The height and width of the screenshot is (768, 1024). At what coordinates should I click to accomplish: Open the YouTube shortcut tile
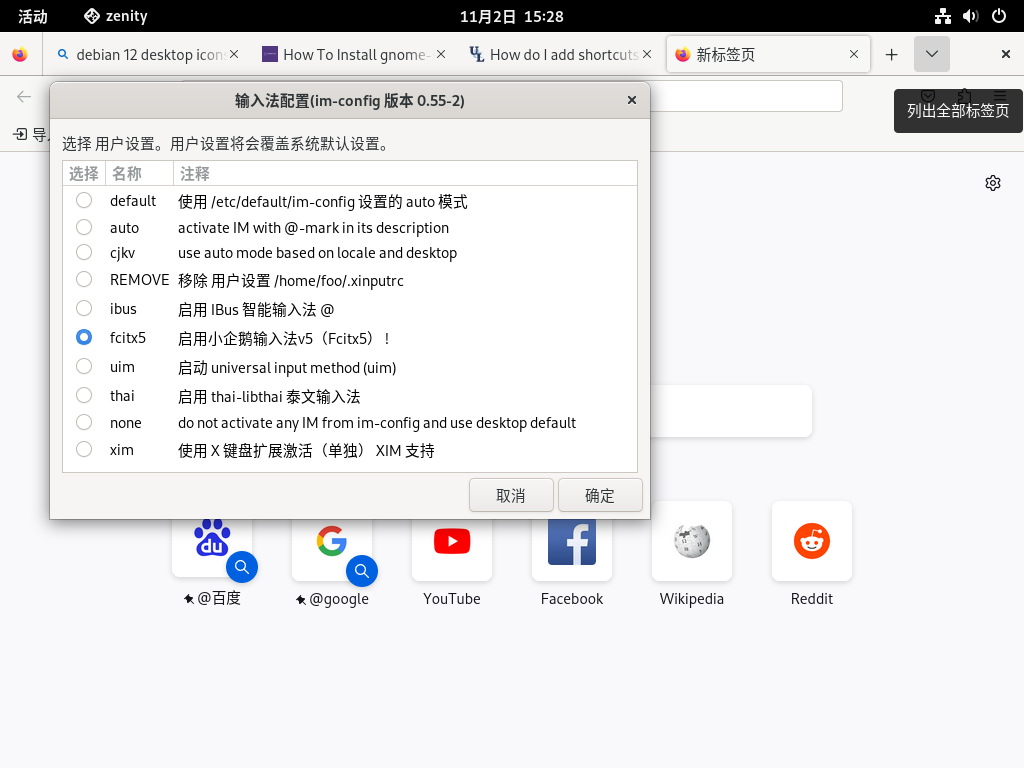pyautogui.click(x=452, y=542)
